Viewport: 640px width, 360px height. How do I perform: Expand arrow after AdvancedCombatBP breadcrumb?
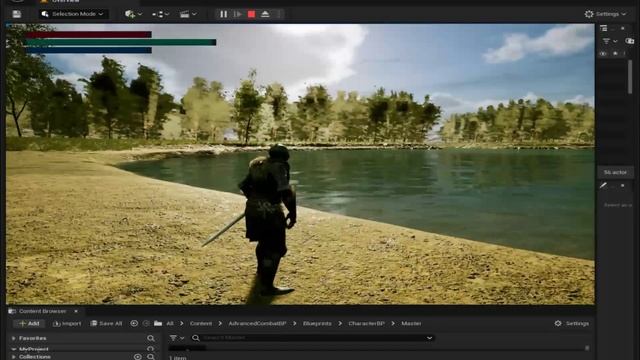294,323
